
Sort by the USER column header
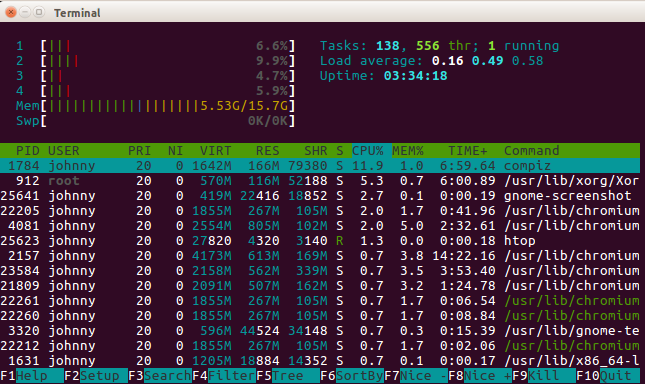(64, 151)
